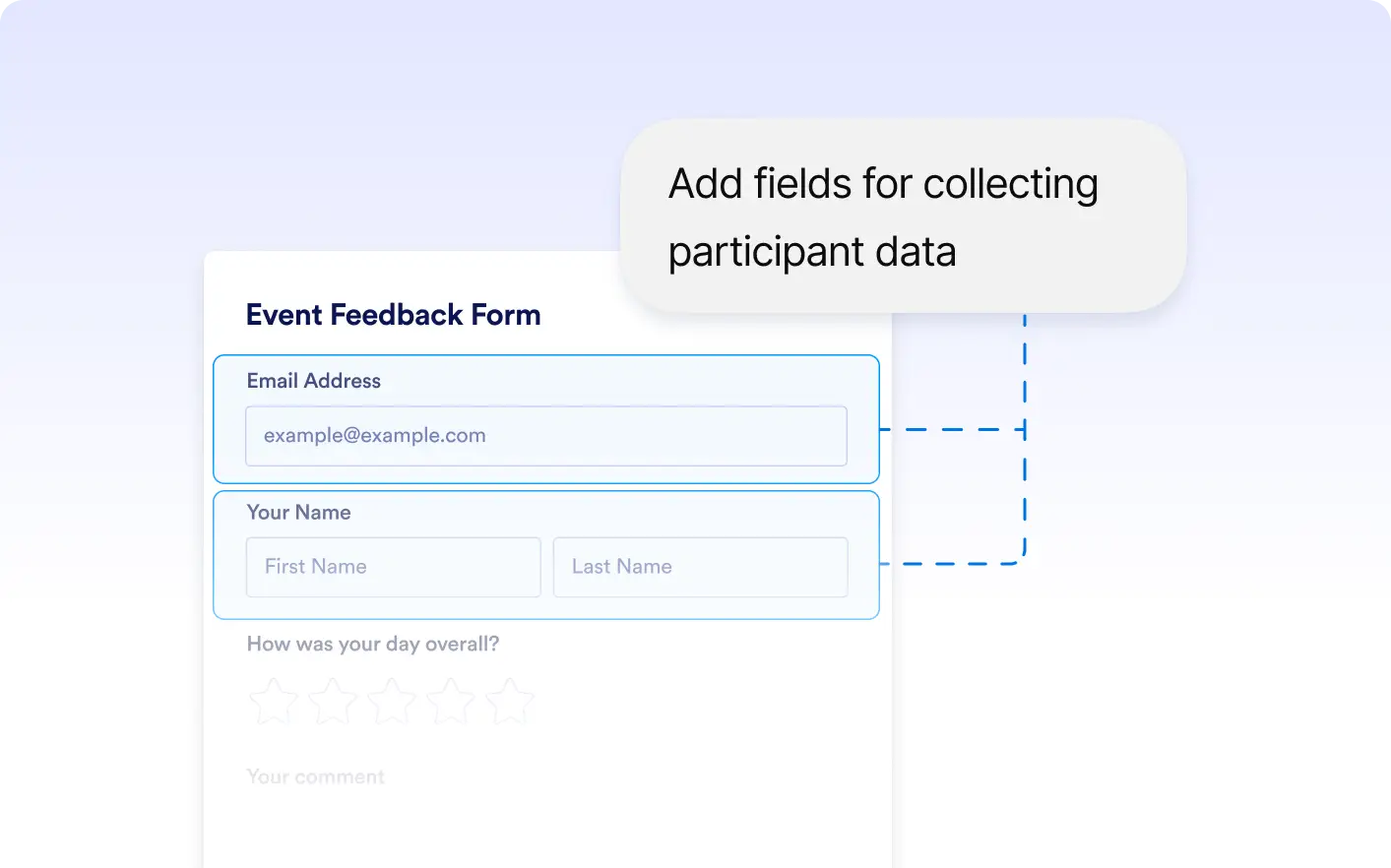1391x868 pixels.
Task: Click the 'How was your day overall?' question
Action: pos(373,645)
